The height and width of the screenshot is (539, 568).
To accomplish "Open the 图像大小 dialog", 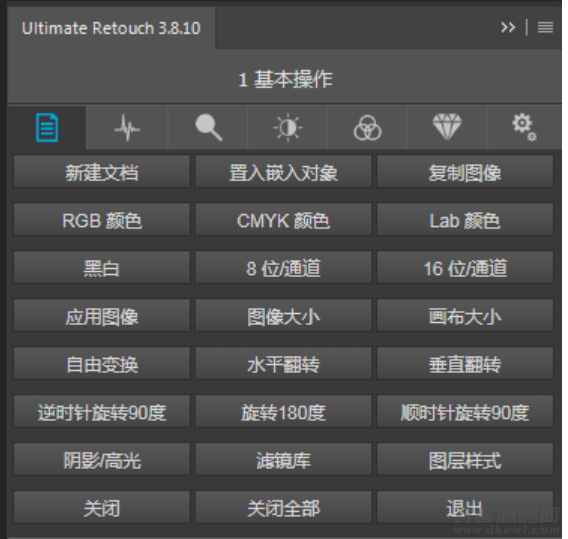I will pos(283,316).
